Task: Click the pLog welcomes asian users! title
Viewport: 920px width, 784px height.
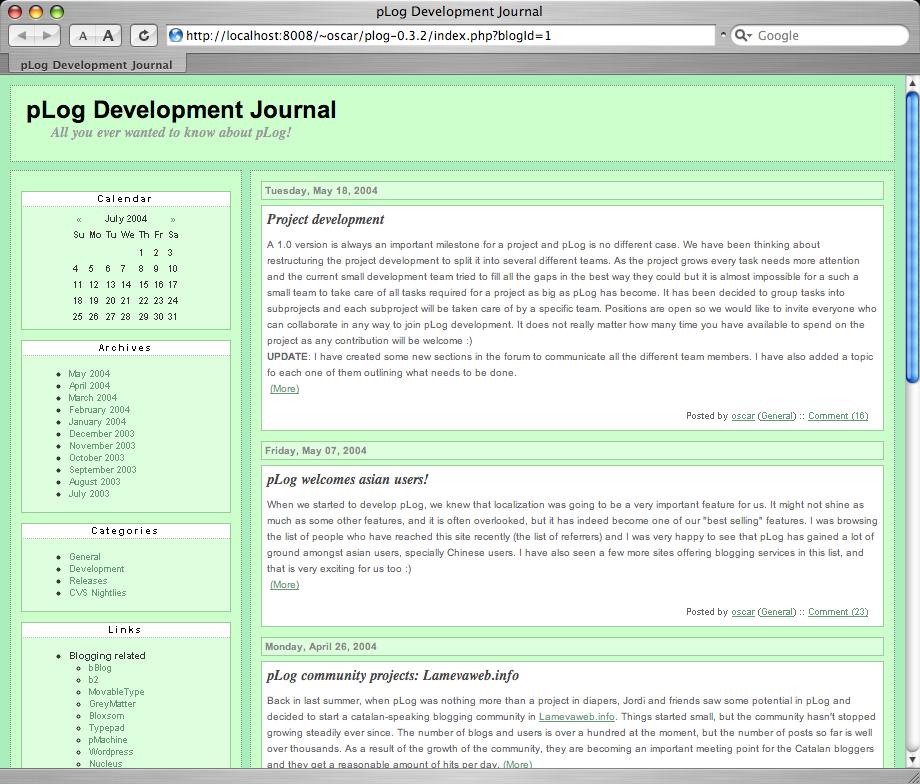Action: click(x=347, y=479)
